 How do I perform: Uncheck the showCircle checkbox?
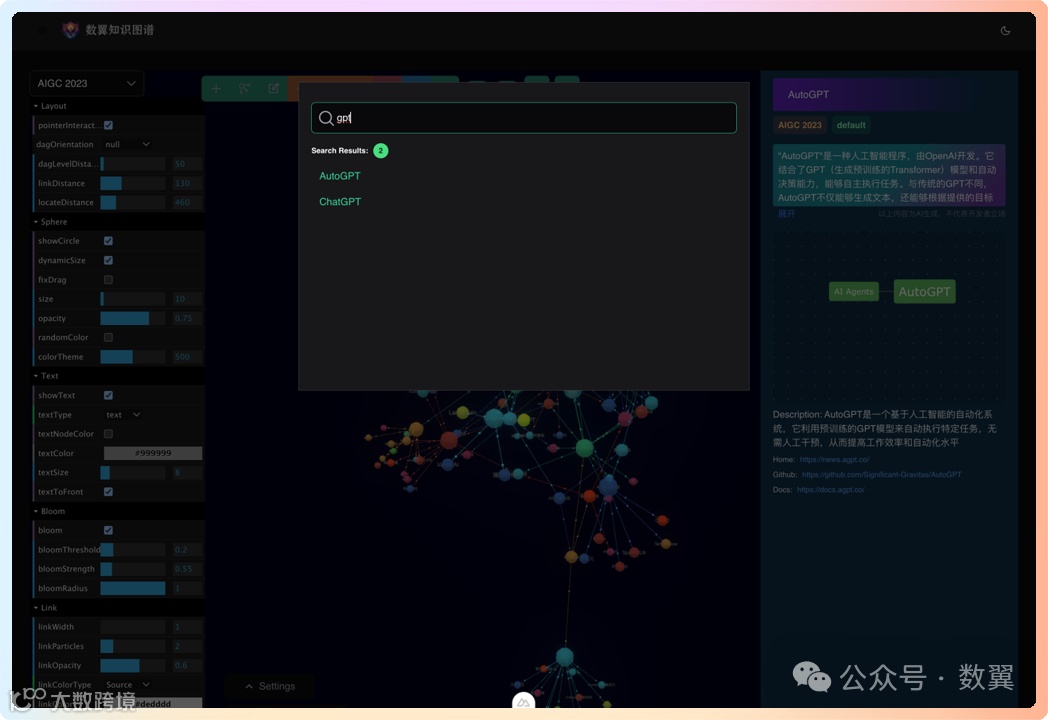[108, 241]
